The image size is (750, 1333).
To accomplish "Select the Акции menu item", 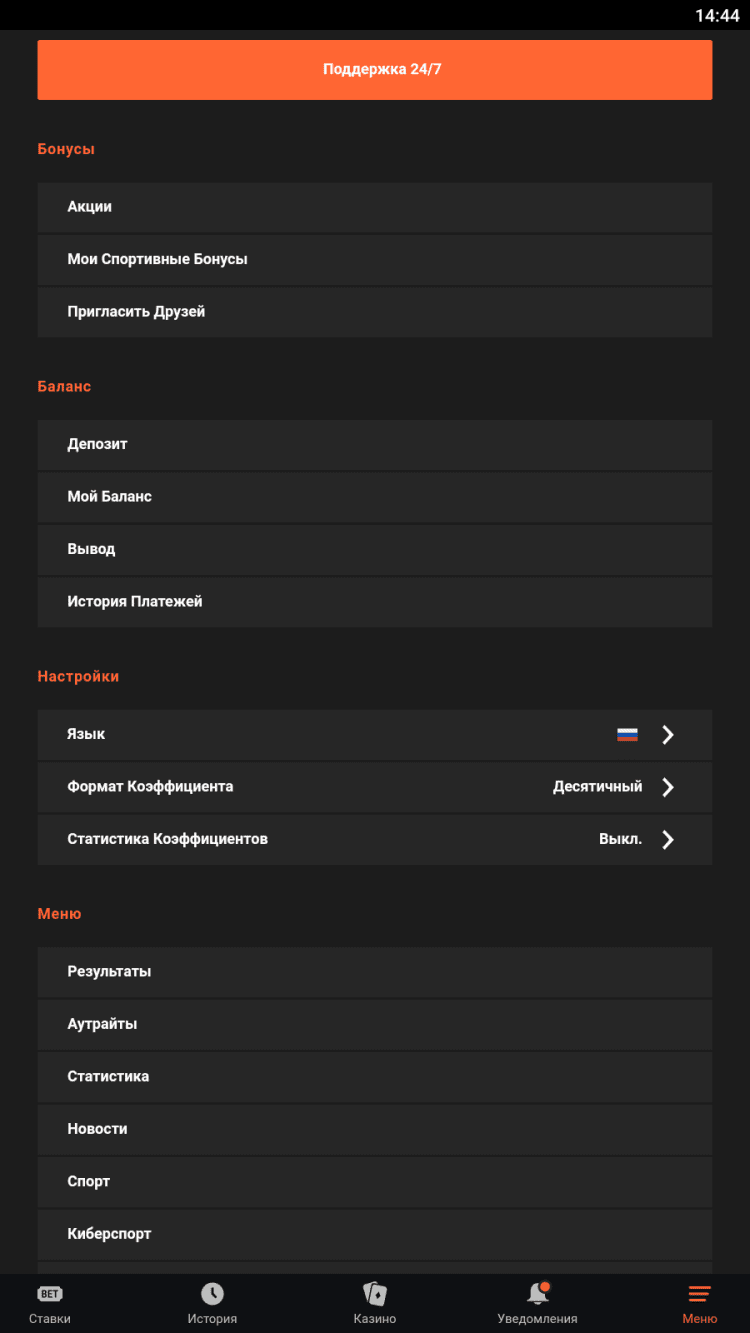I will tap(90, 207).
